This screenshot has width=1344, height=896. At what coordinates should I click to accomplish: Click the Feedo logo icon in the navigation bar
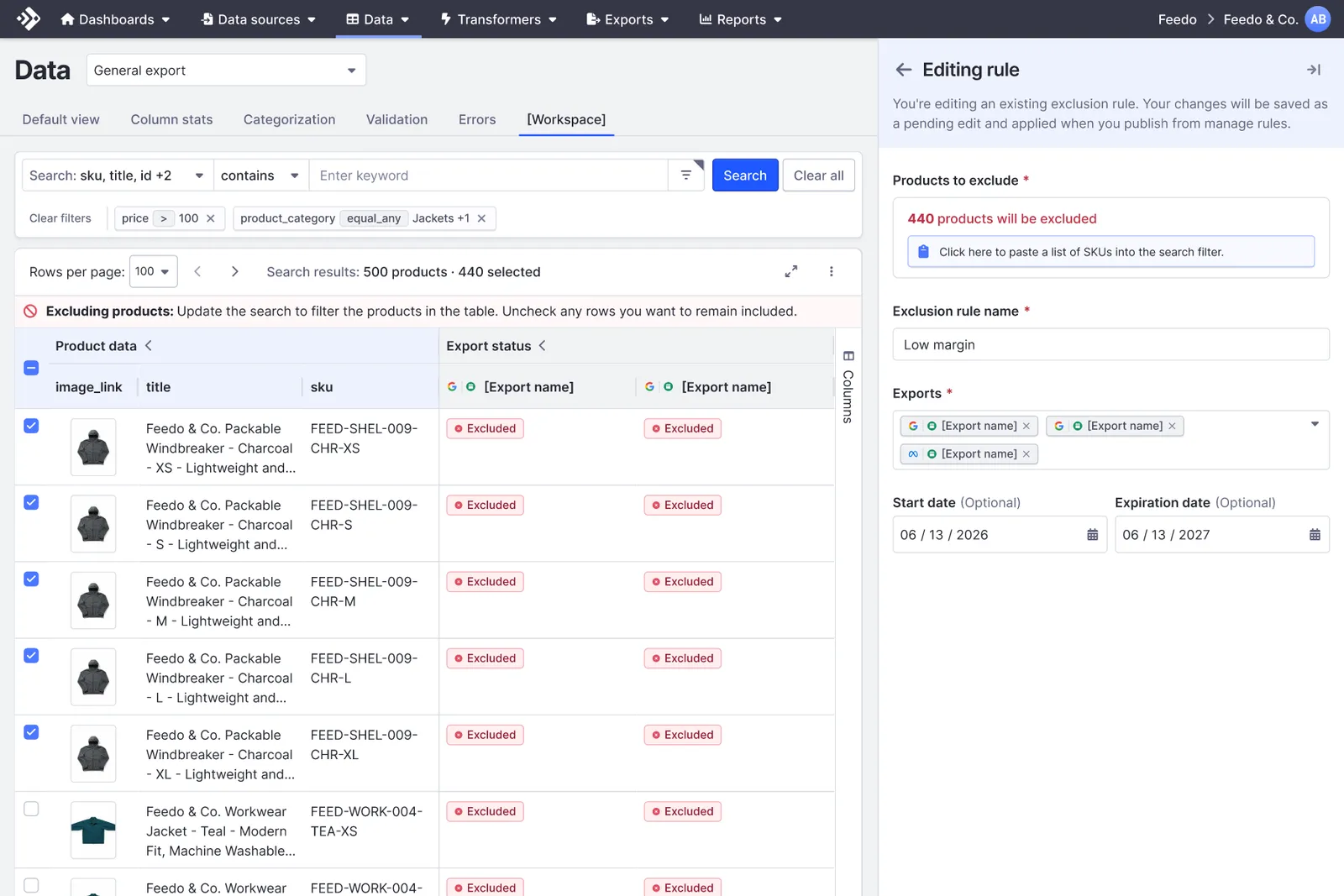coord(29,18)
